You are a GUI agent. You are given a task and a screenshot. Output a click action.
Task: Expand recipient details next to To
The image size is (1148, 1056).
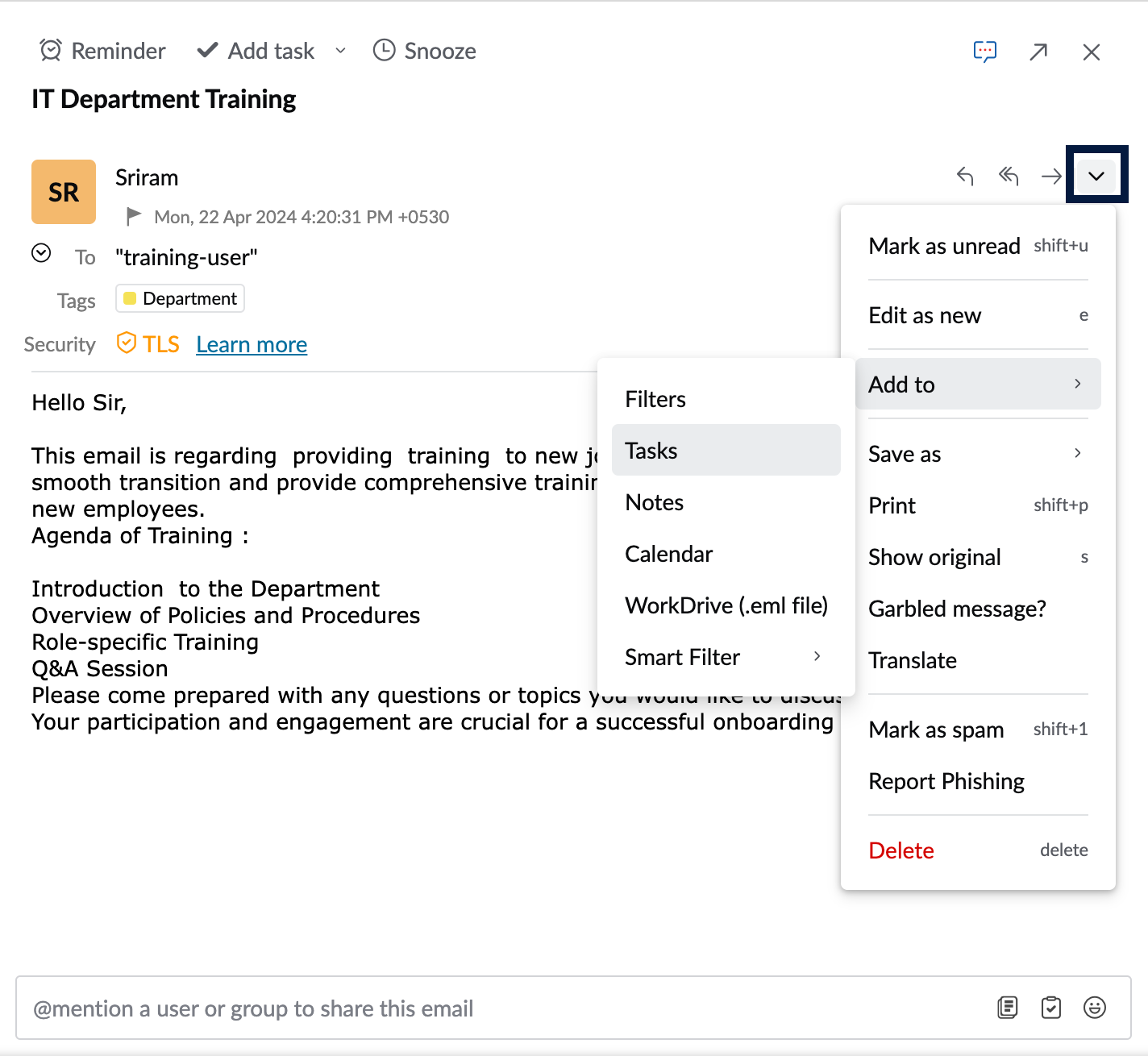41,254
